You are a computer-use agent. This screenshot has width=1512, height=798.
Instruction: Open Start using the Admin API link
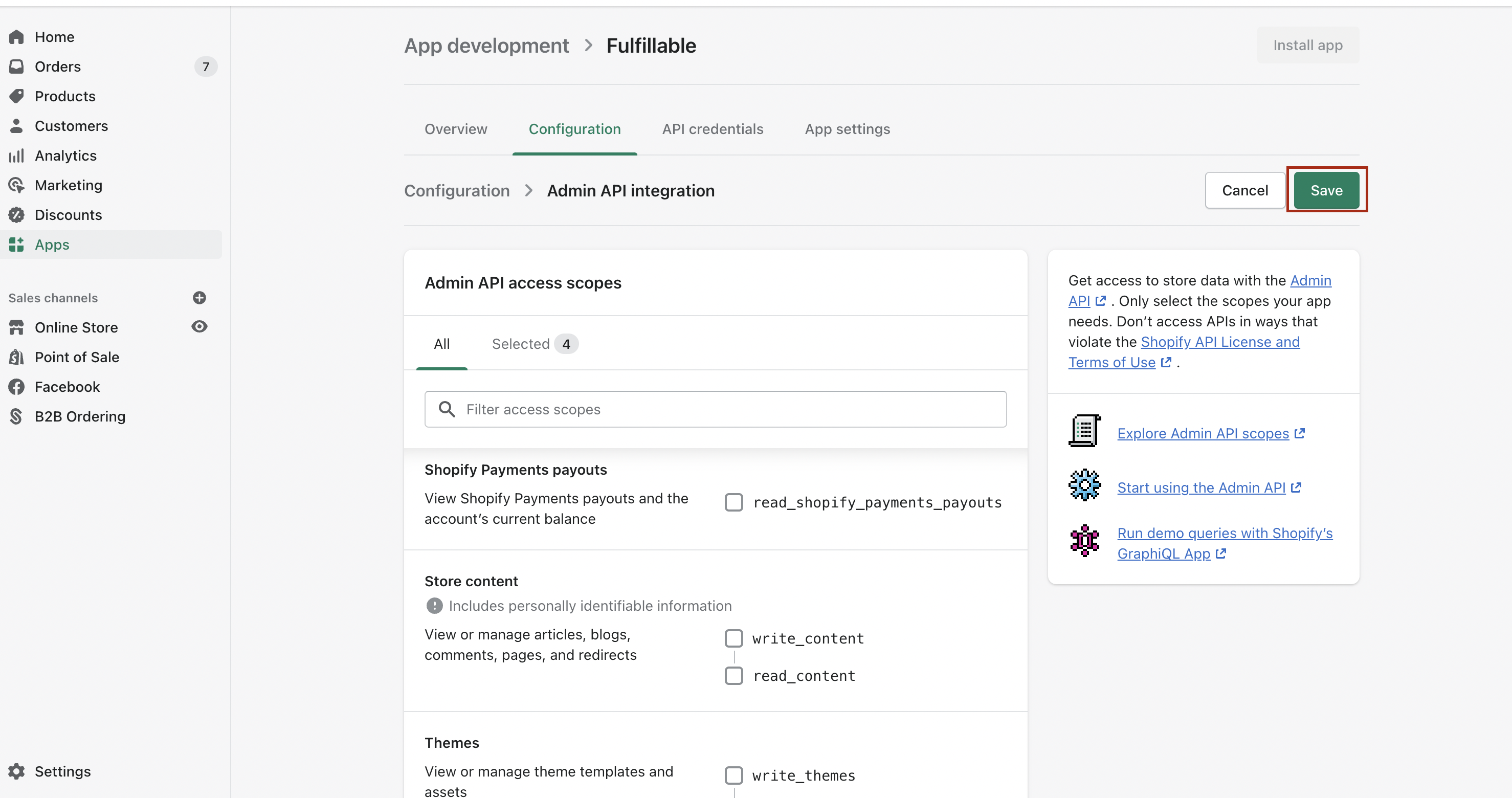pos(1209,487)
